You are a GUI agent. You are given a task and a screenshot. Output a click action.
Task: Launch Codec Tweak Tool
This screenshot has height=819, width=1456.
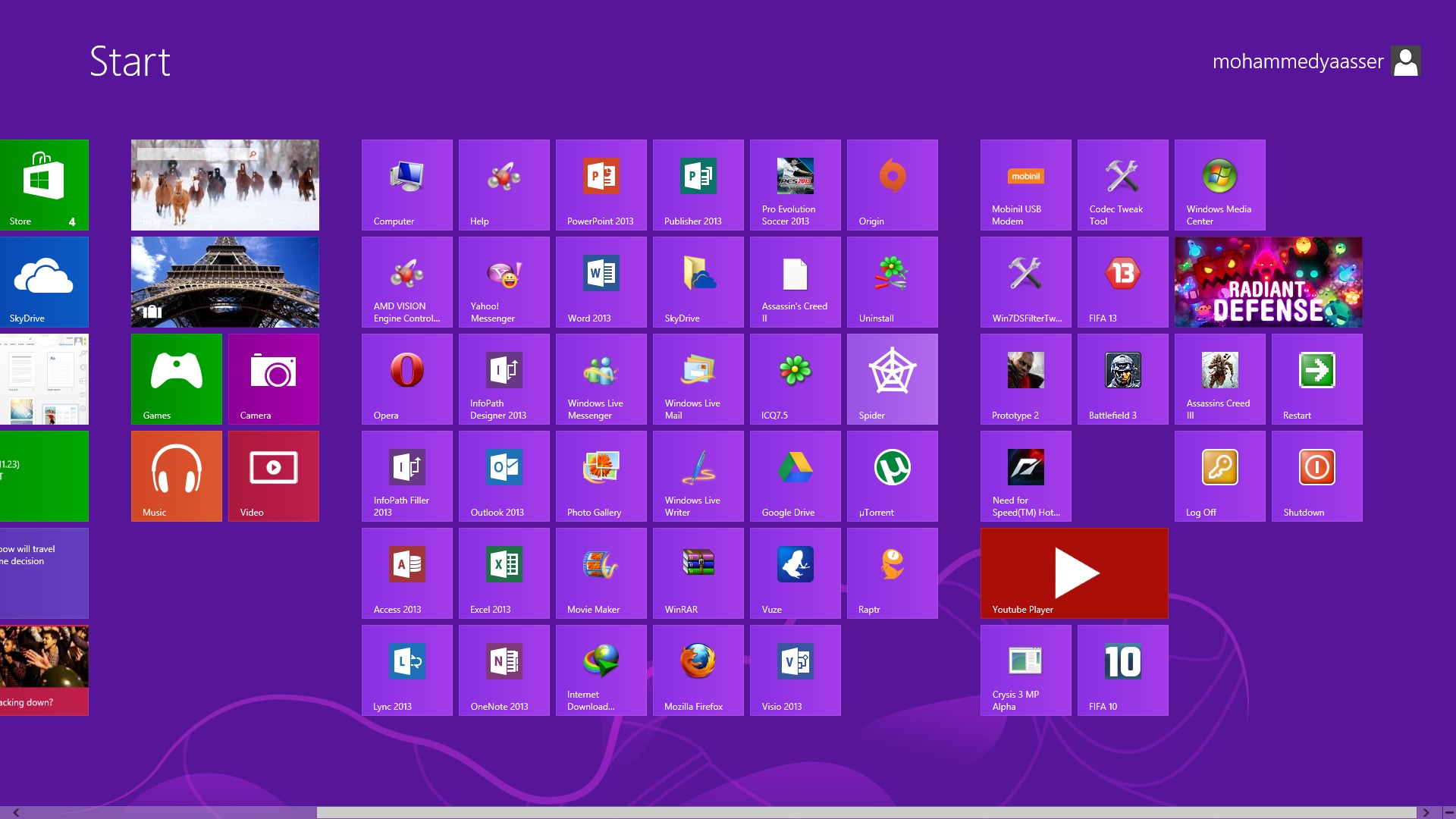(1123, 185)
